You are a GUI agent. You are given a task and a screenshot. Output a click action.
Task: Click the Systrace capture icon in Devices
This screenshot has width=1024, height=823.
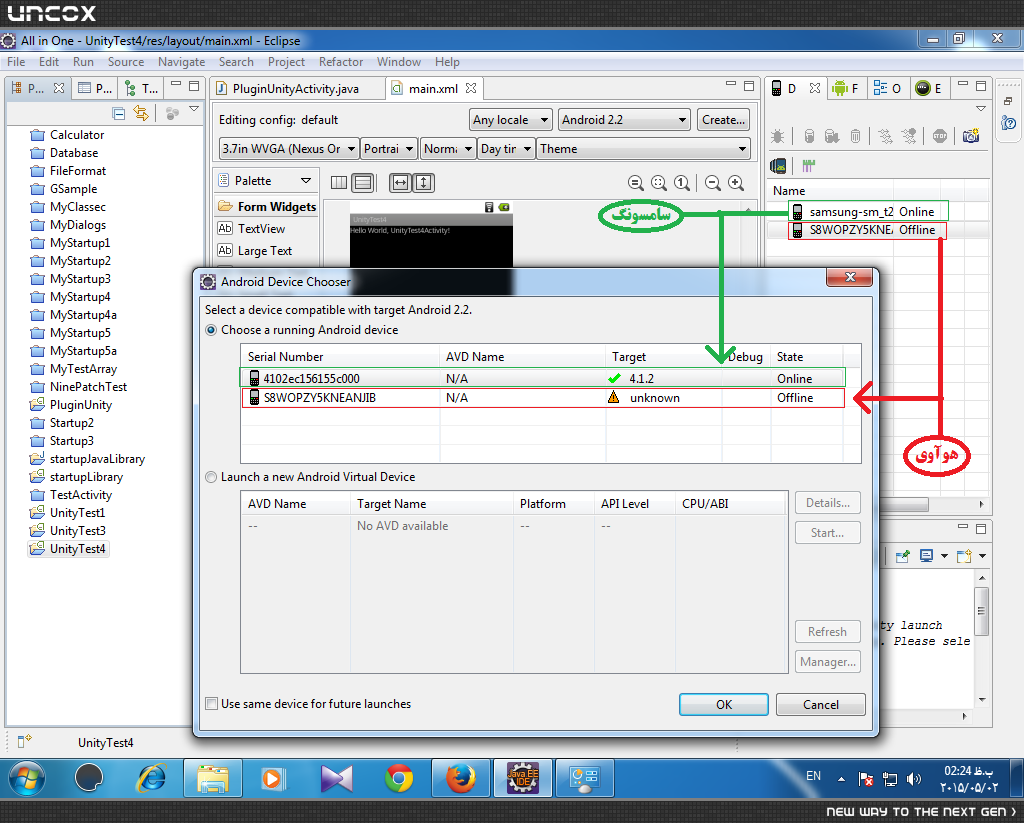click(808, 166)
